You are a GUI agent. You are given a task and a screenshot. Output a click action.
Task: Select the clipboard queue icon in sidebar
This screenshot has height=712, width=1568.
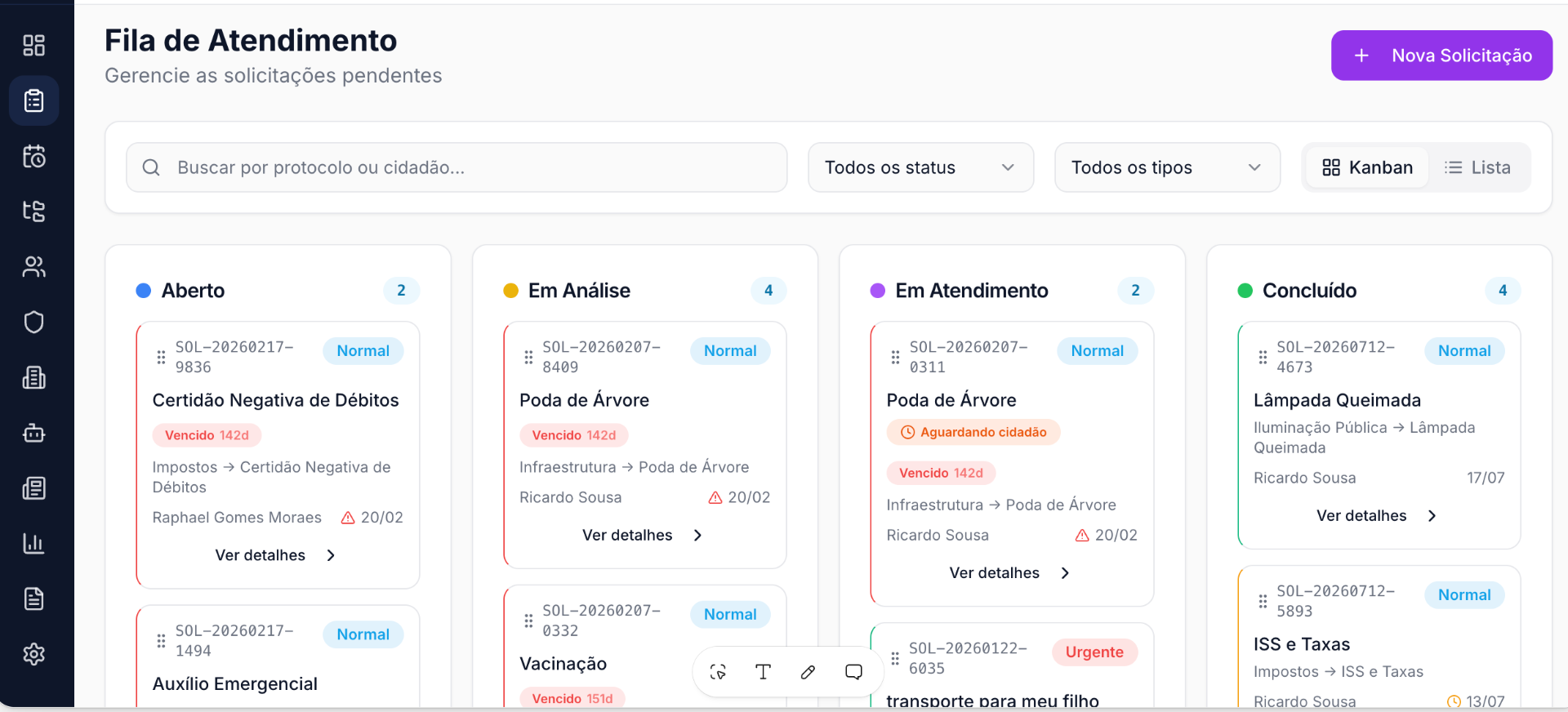(x=33, y=100)
